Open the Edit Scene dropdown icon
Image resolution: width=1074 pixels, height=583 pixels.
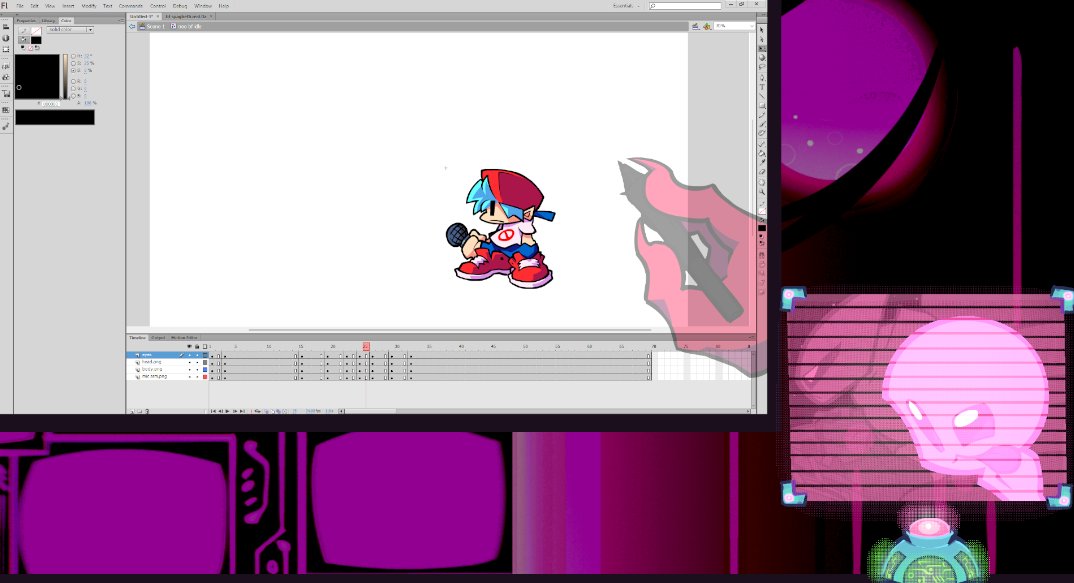click(x=695, y=26)
